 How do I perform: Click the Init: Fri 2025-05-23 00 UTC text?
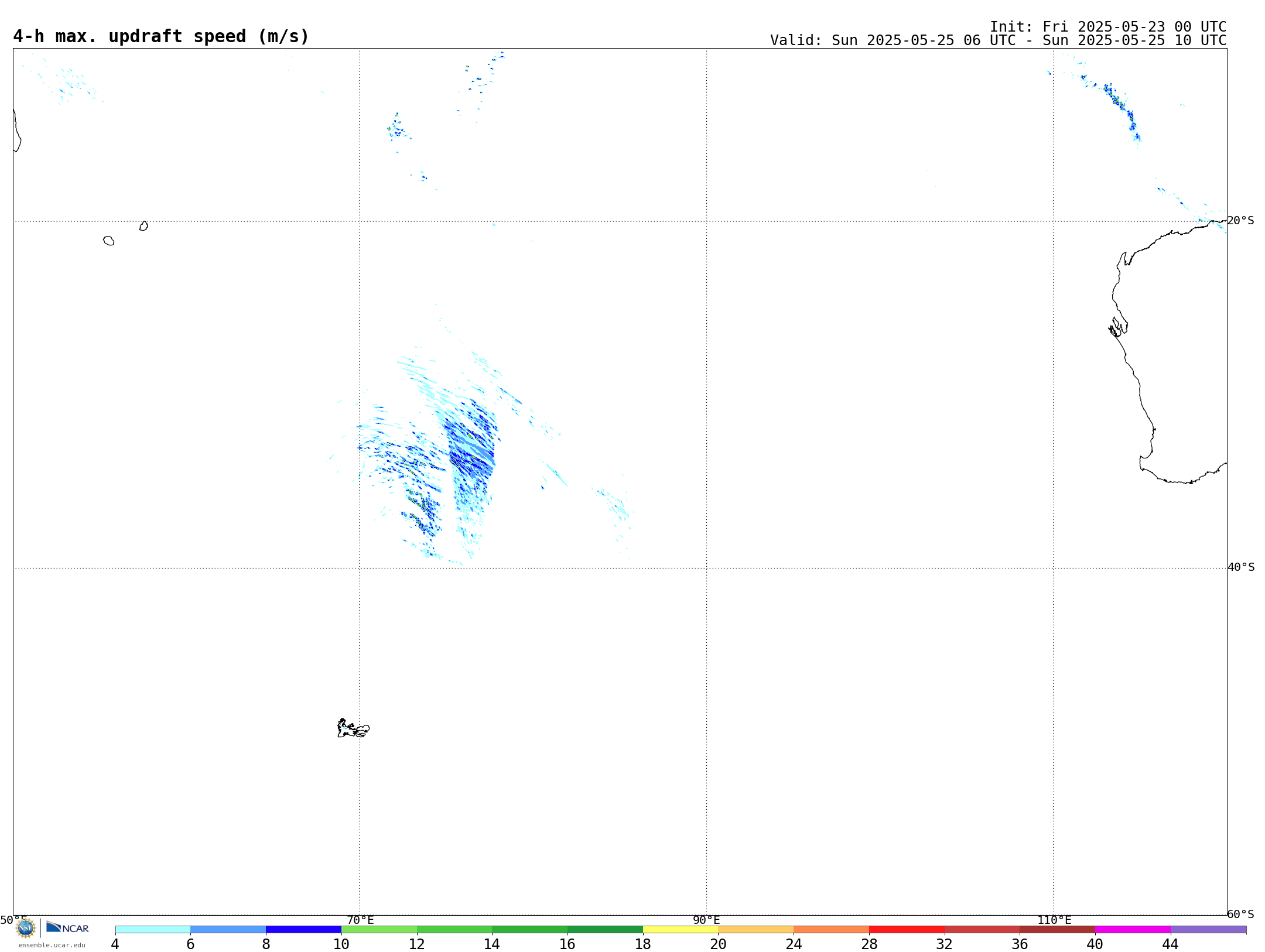click(1108, 27)
